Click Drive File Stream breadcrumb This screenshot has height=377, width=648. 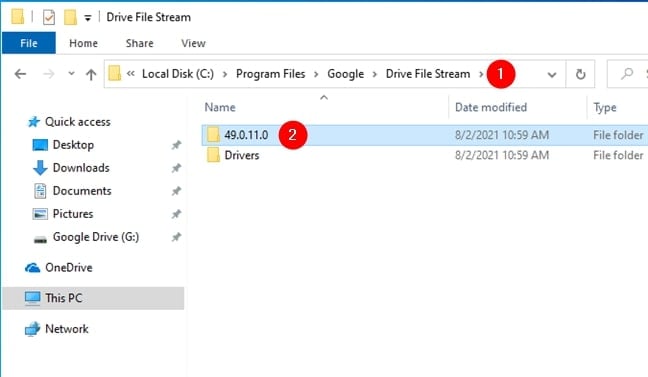(x=428, y=74)
